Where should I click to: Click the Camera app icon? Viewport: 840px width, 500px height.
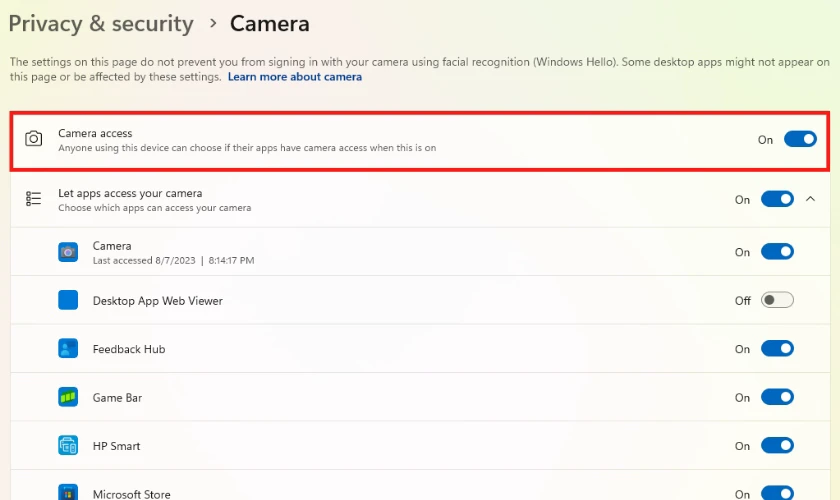click(x=68, y=252)
